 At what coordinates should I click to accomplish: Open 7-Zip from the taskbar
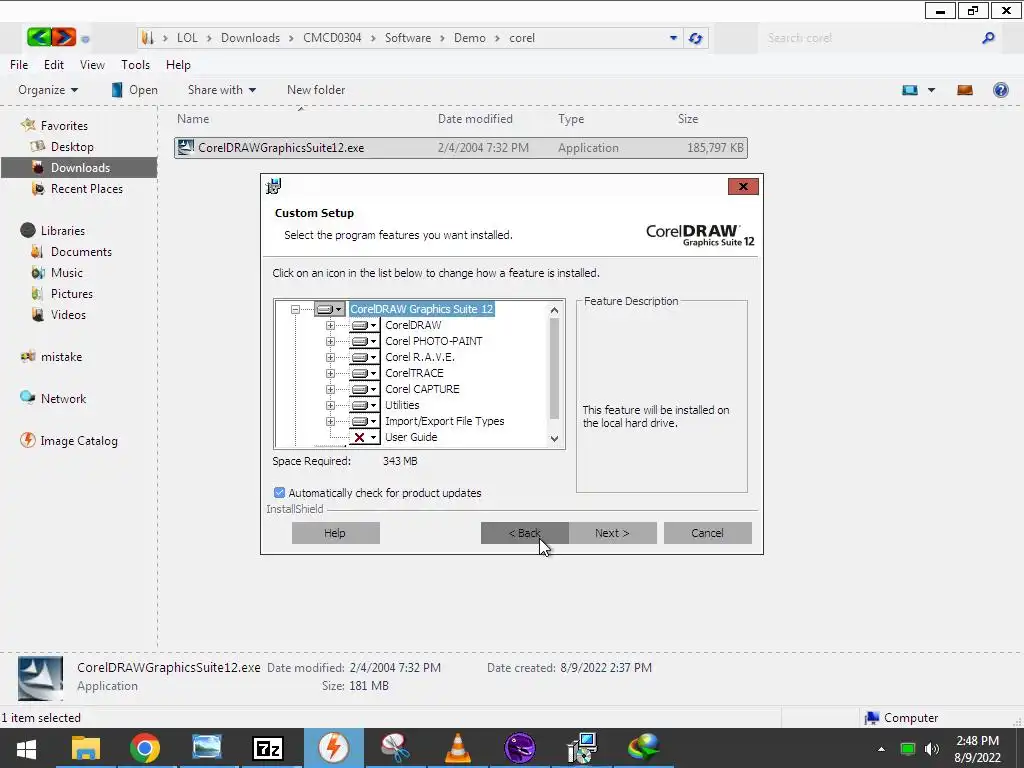268,748
